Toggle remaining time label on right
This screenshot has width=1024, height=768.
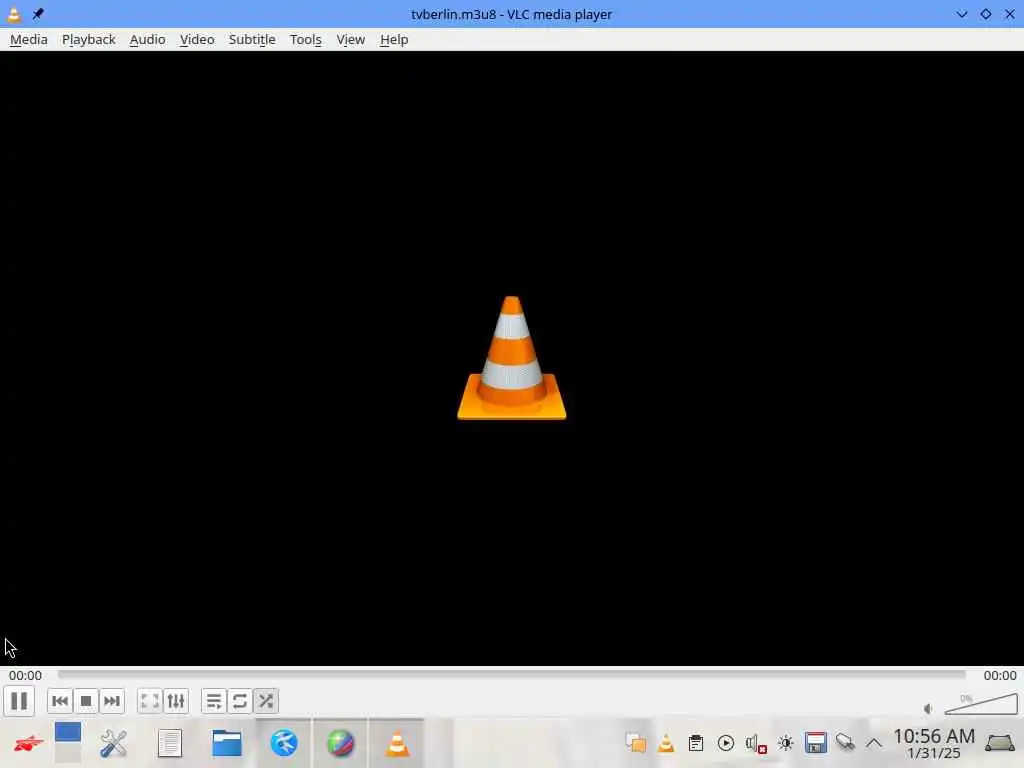1000,675
